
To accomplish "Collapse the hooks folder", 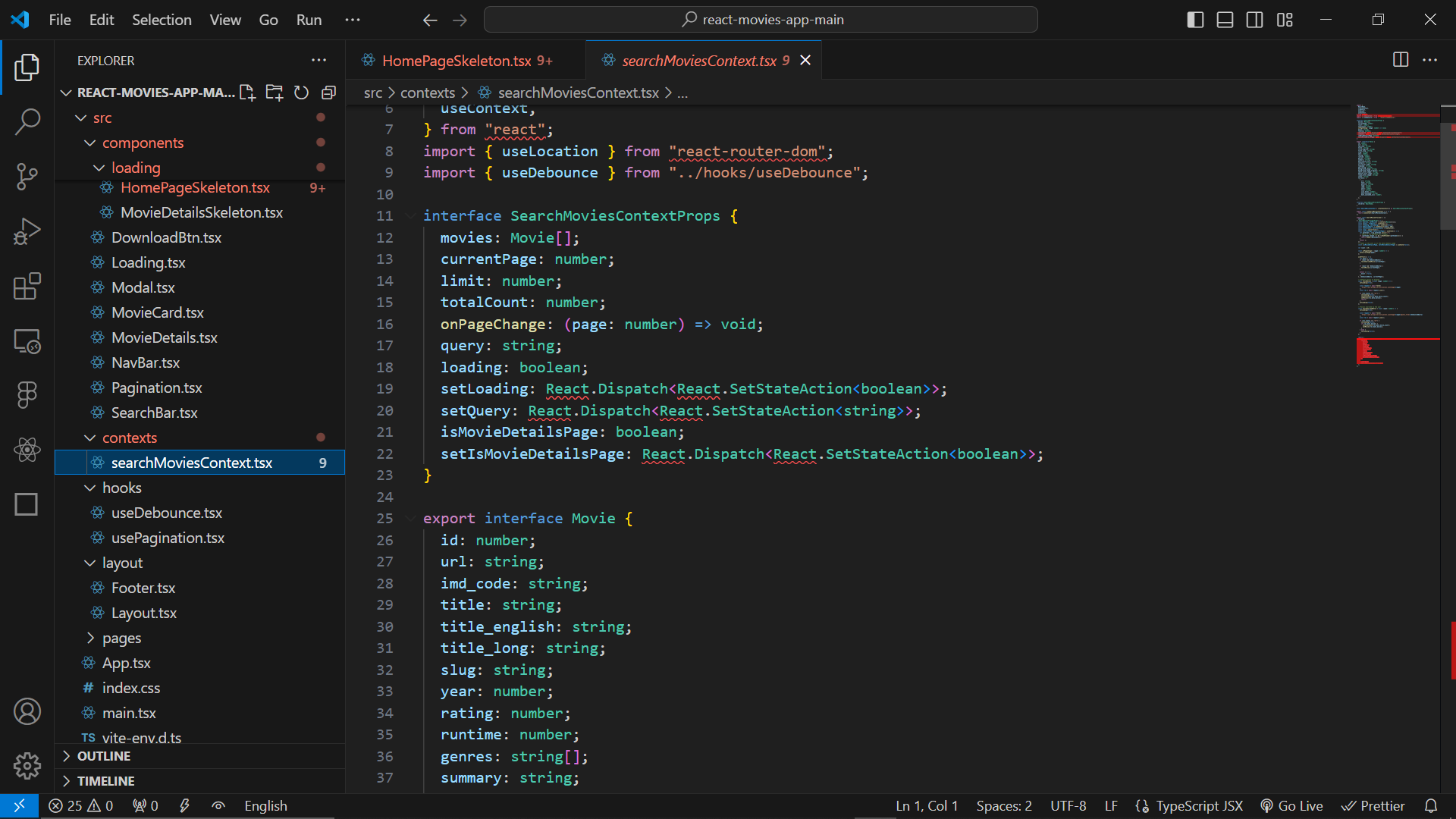I will pyautogui.click(x=121, y=488).
